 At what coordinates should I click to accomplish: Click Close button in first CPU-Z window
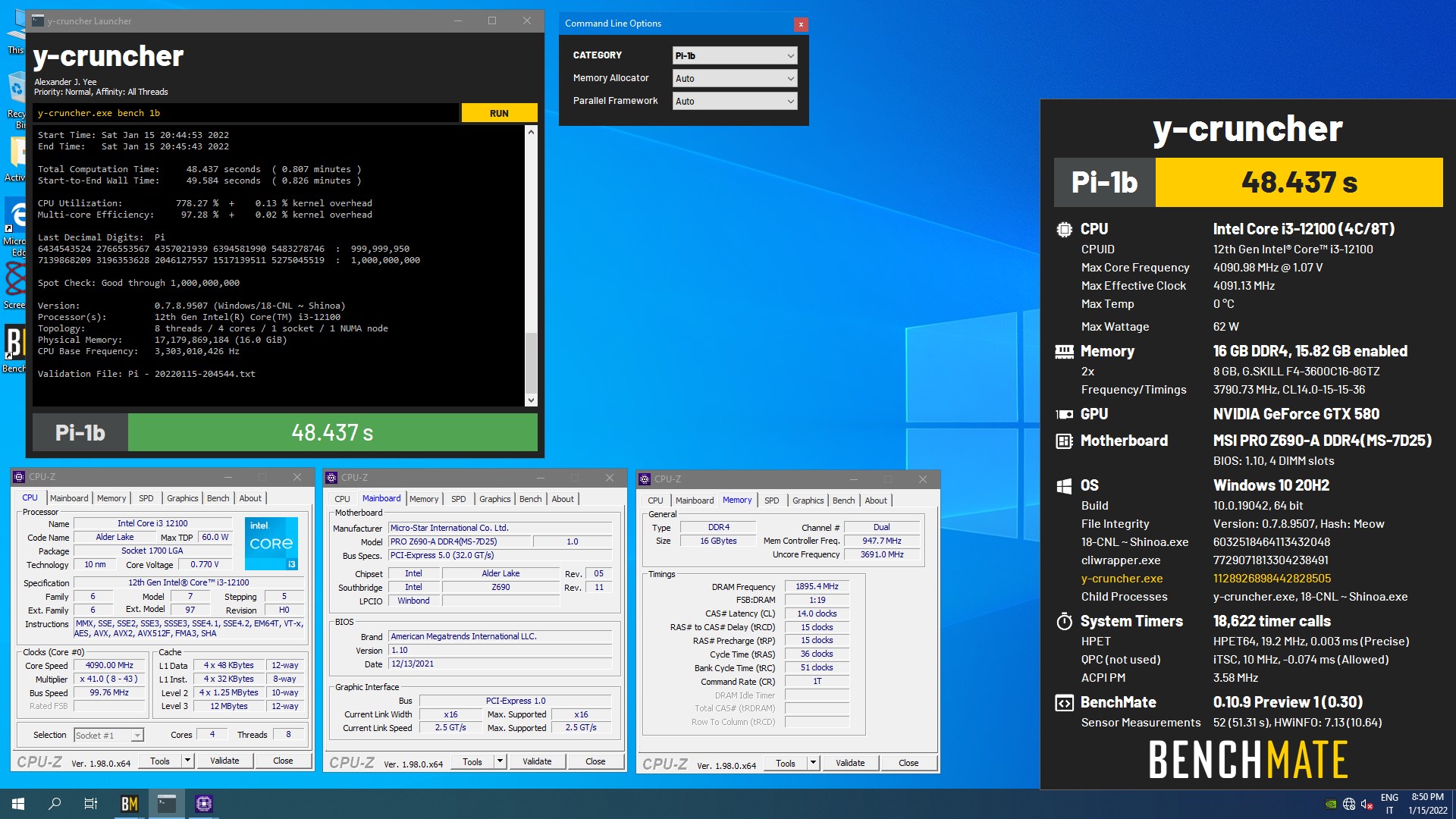tap(283, 761)
